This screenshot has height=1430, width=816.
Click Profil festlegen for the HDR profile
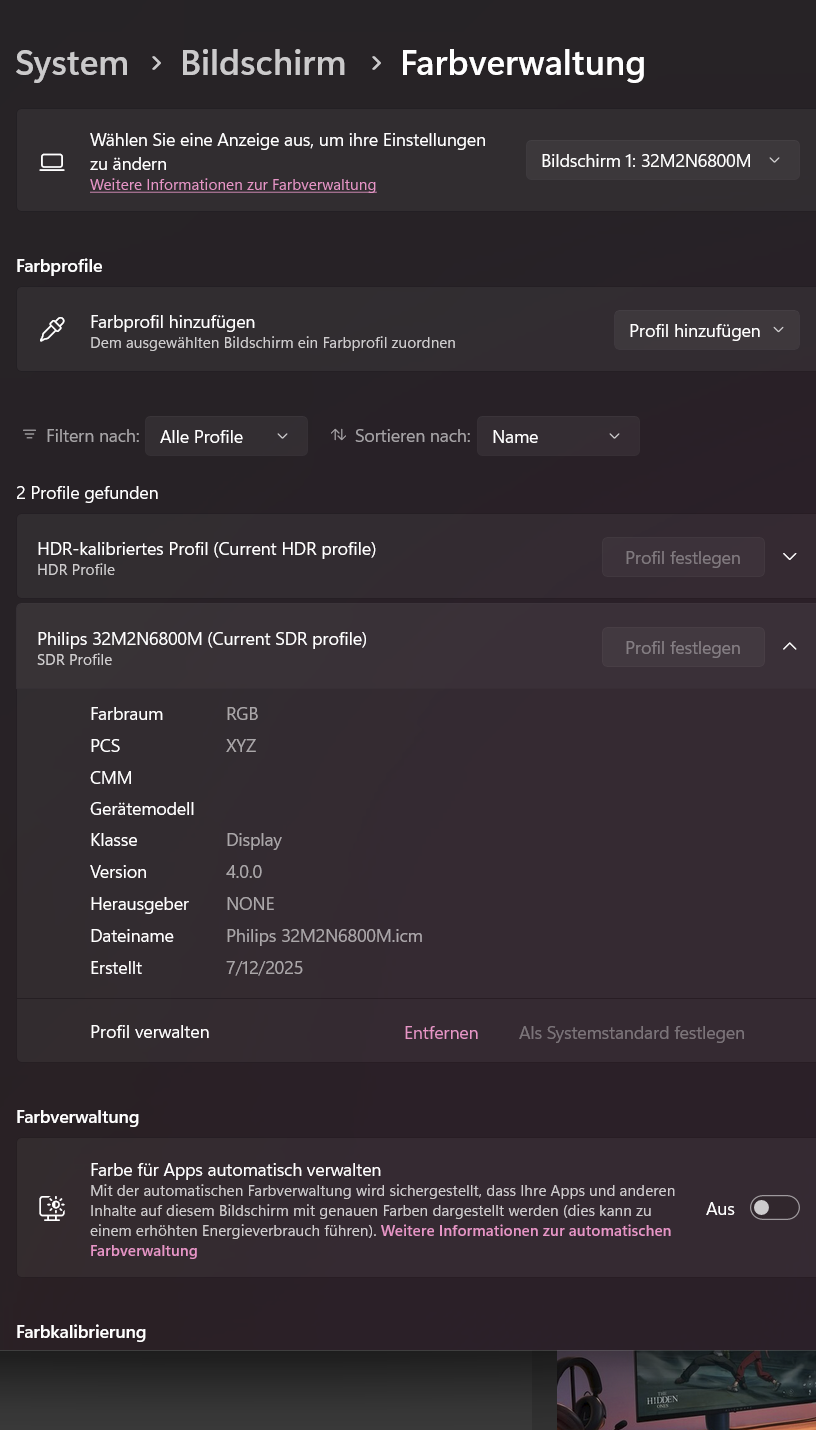[683, 558]
